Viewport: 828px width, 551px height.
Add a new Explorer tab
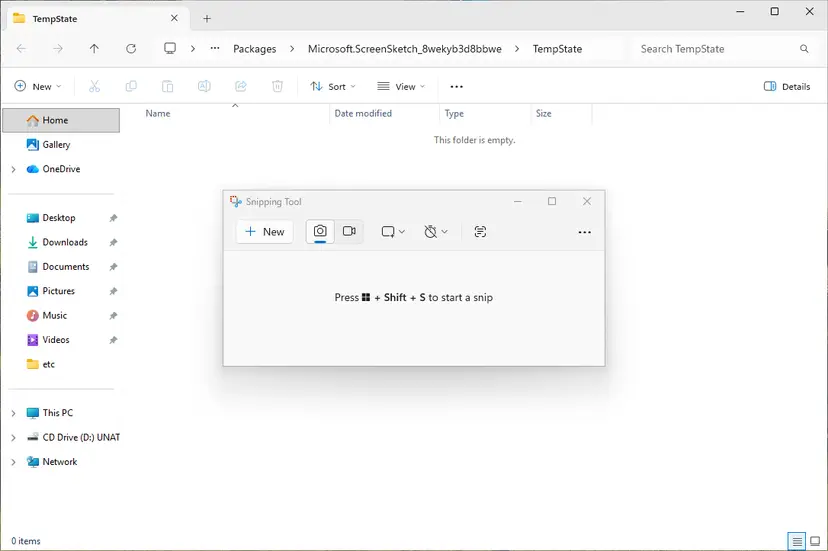tap(207, 18)
